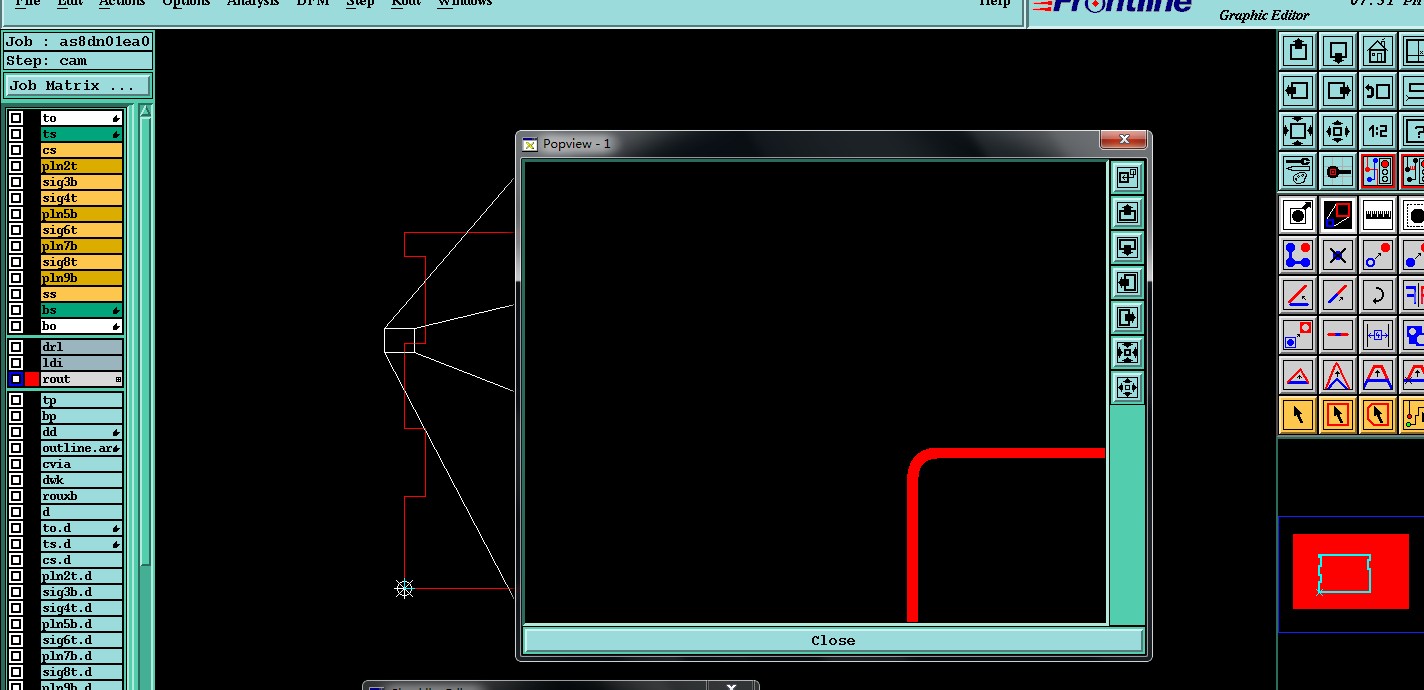Screen dimensions: 1424x690
Task: Select the sig3b.d layer name
Action: coord(81,592)
